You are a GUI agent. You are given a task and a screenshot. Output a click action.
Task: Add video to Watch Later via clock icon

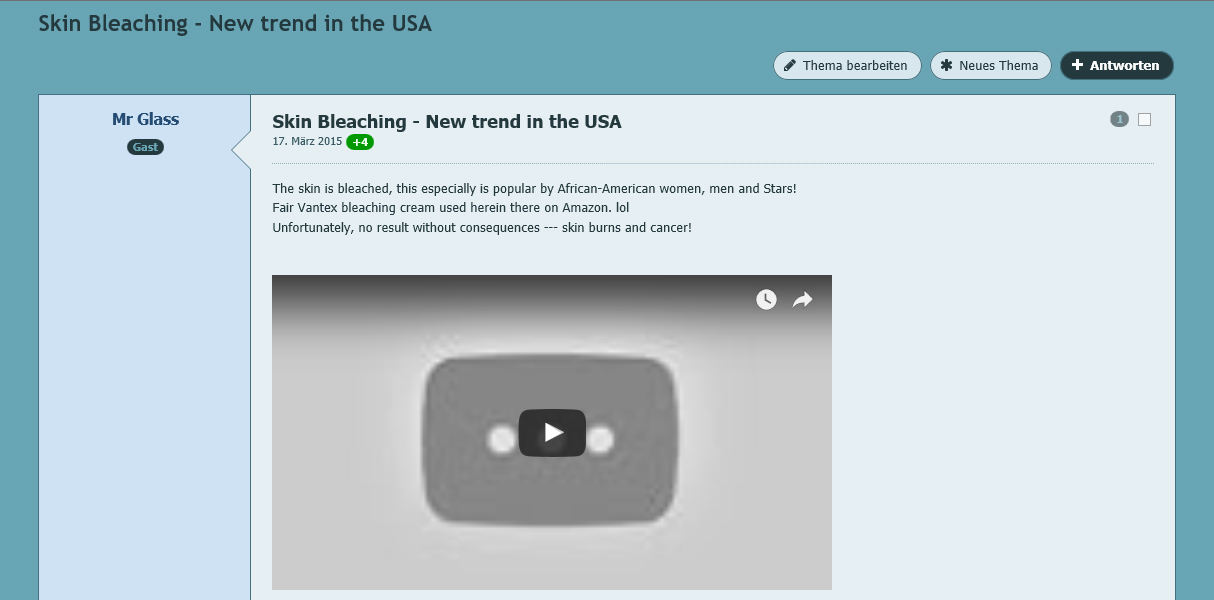point(766,299)
